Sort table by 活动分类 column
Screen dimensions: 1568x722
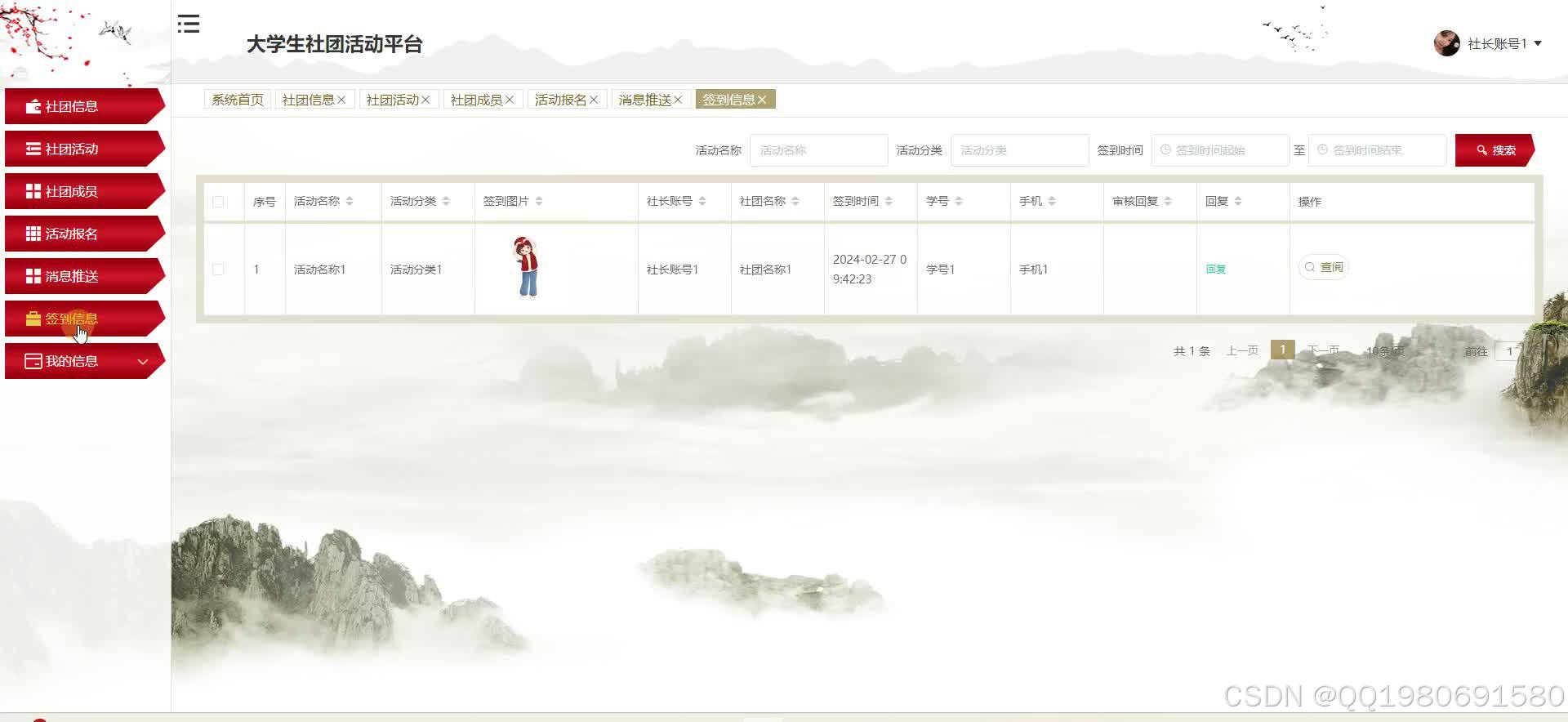pyautogui.click(x=446, y=201)
